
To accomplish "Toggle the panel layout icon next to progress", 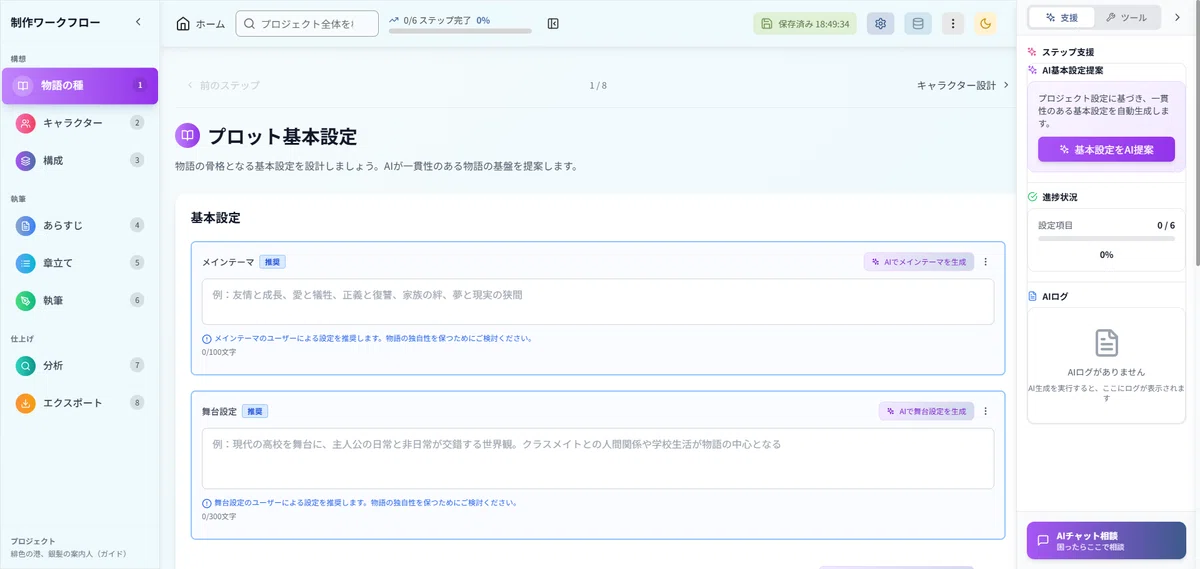I will click(x=553, y=23).
